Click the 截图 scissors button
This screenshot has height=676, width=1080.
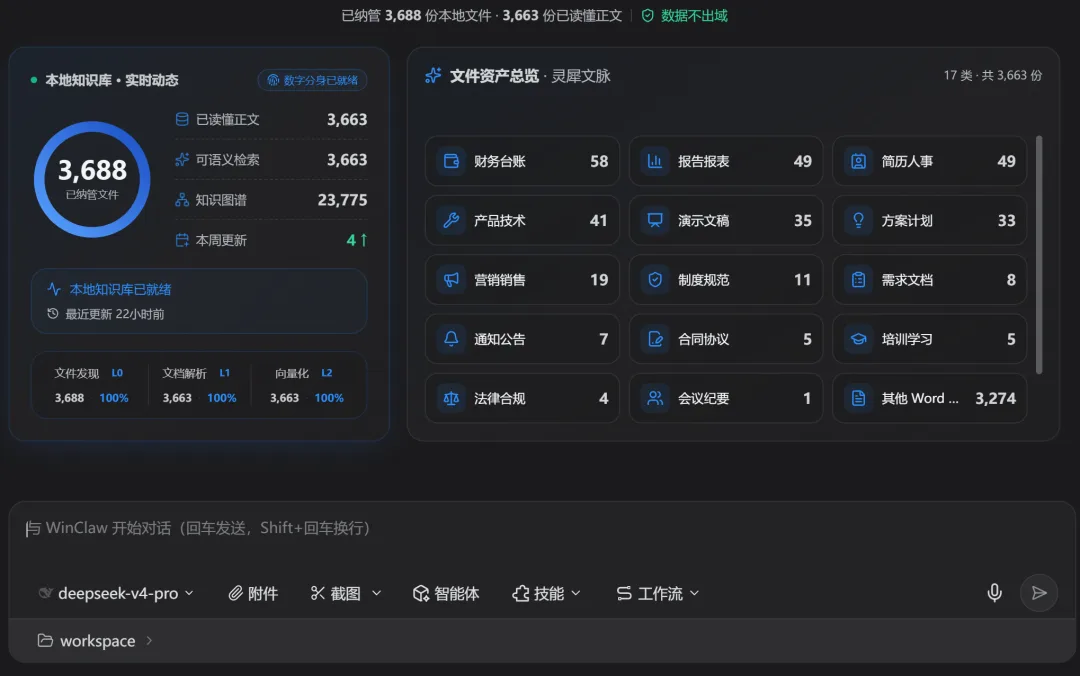pos(335,593)
